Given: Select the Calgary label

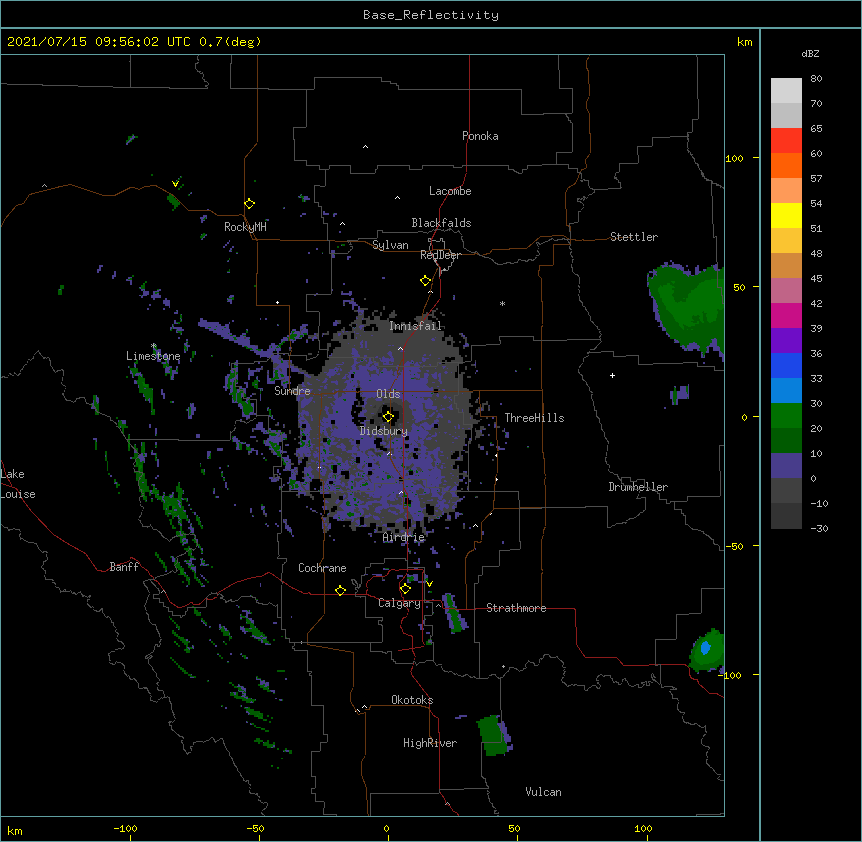Looking at the screenshot, I should pyautogui.click(x=399, y=603).
